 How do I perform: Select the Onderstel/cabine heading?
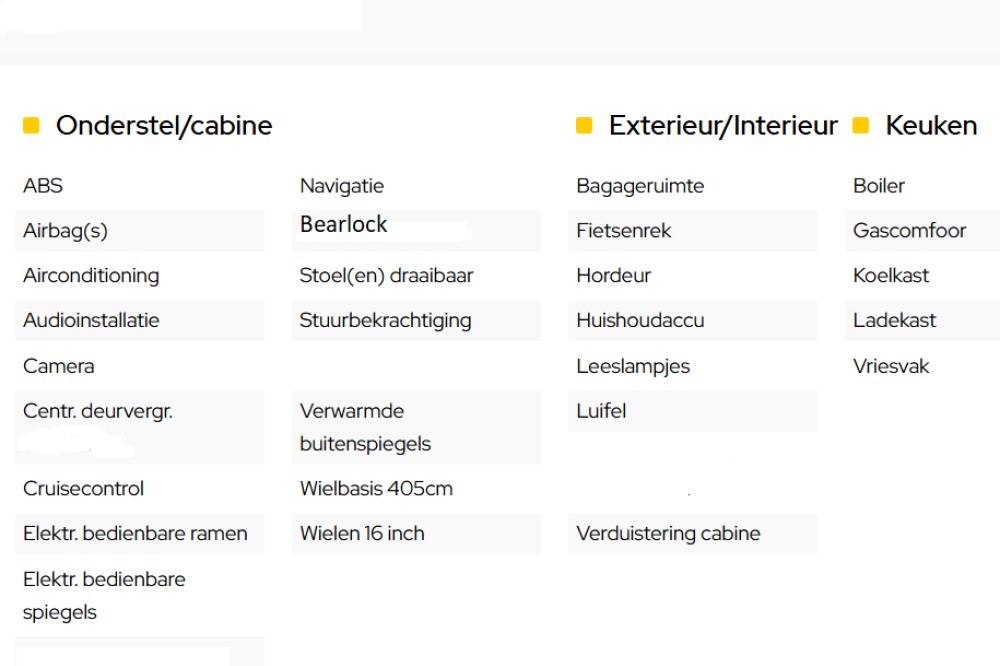164,126
